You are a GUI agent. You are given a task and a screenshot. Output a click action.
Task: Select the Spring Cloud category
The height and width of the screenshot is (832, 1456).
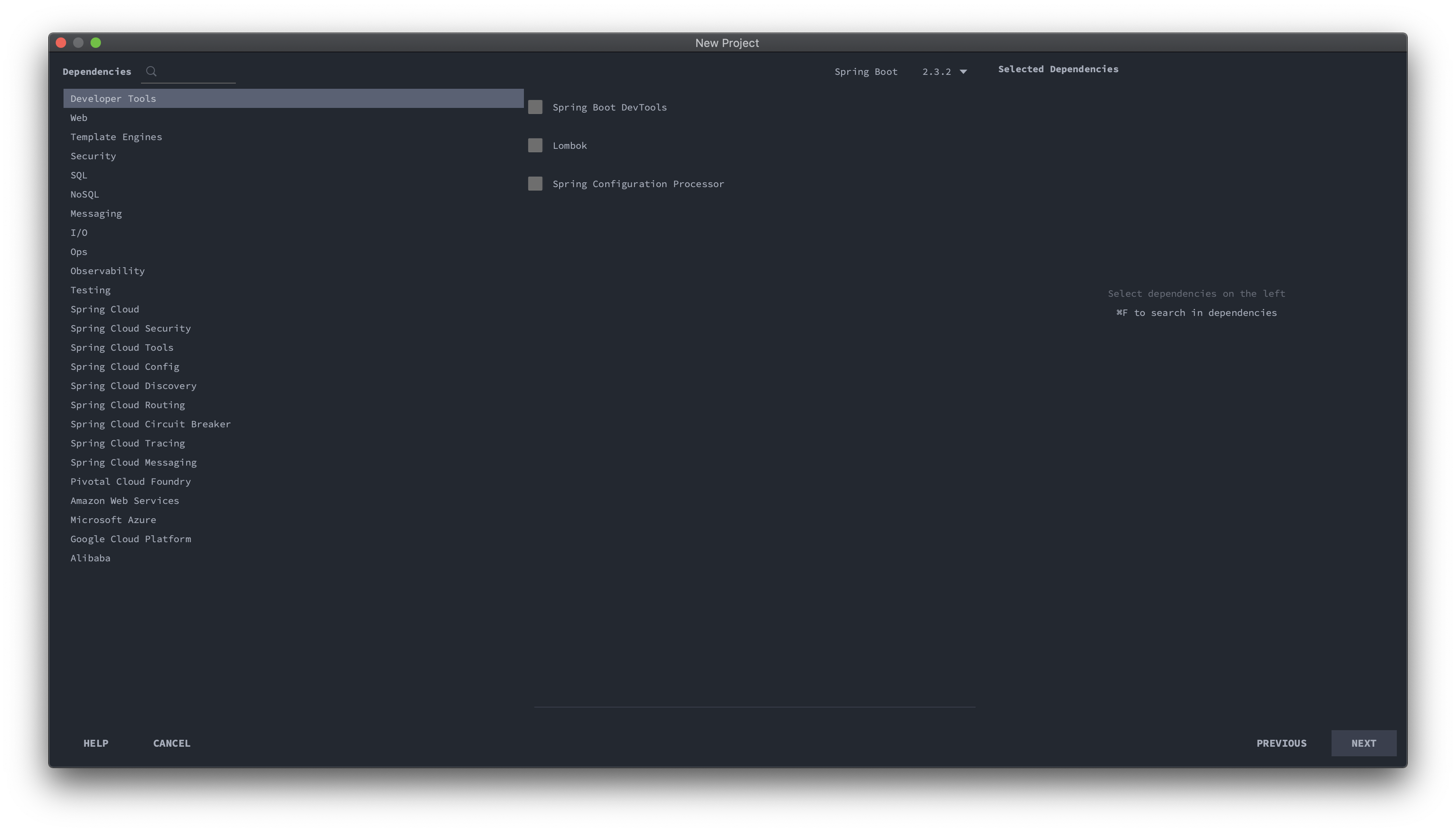[x=293, y=309]
